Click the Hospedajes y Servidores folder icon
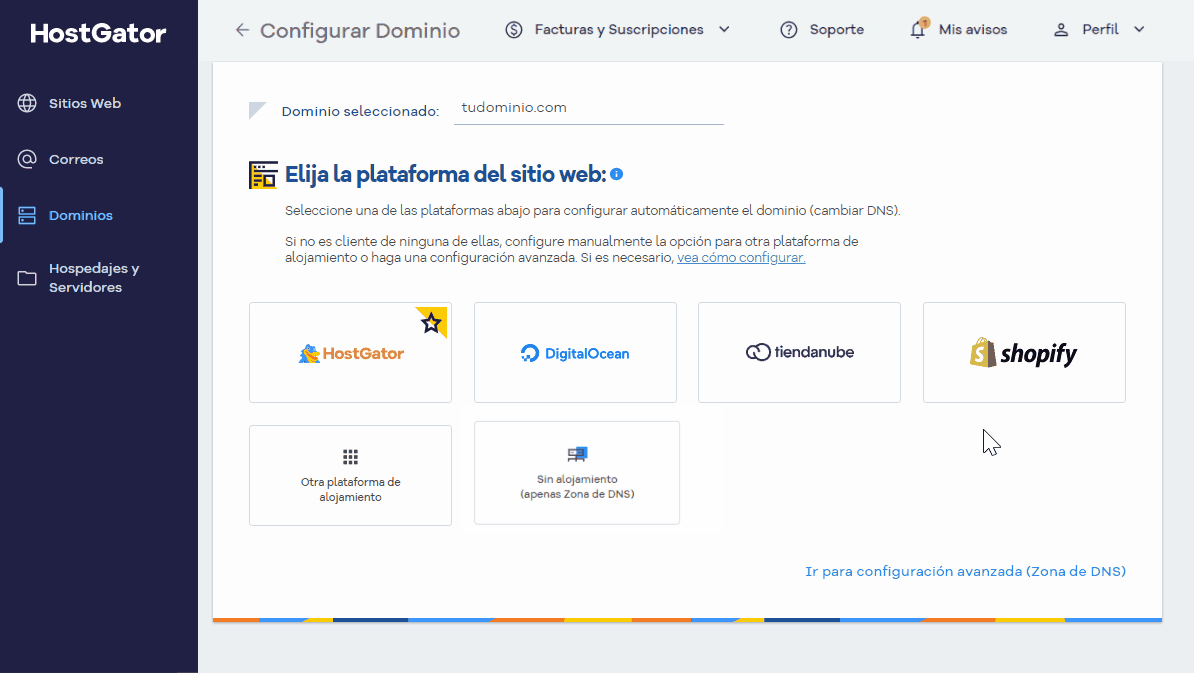The width and height of the screenshot is (1194, 673). pos(27,278)
